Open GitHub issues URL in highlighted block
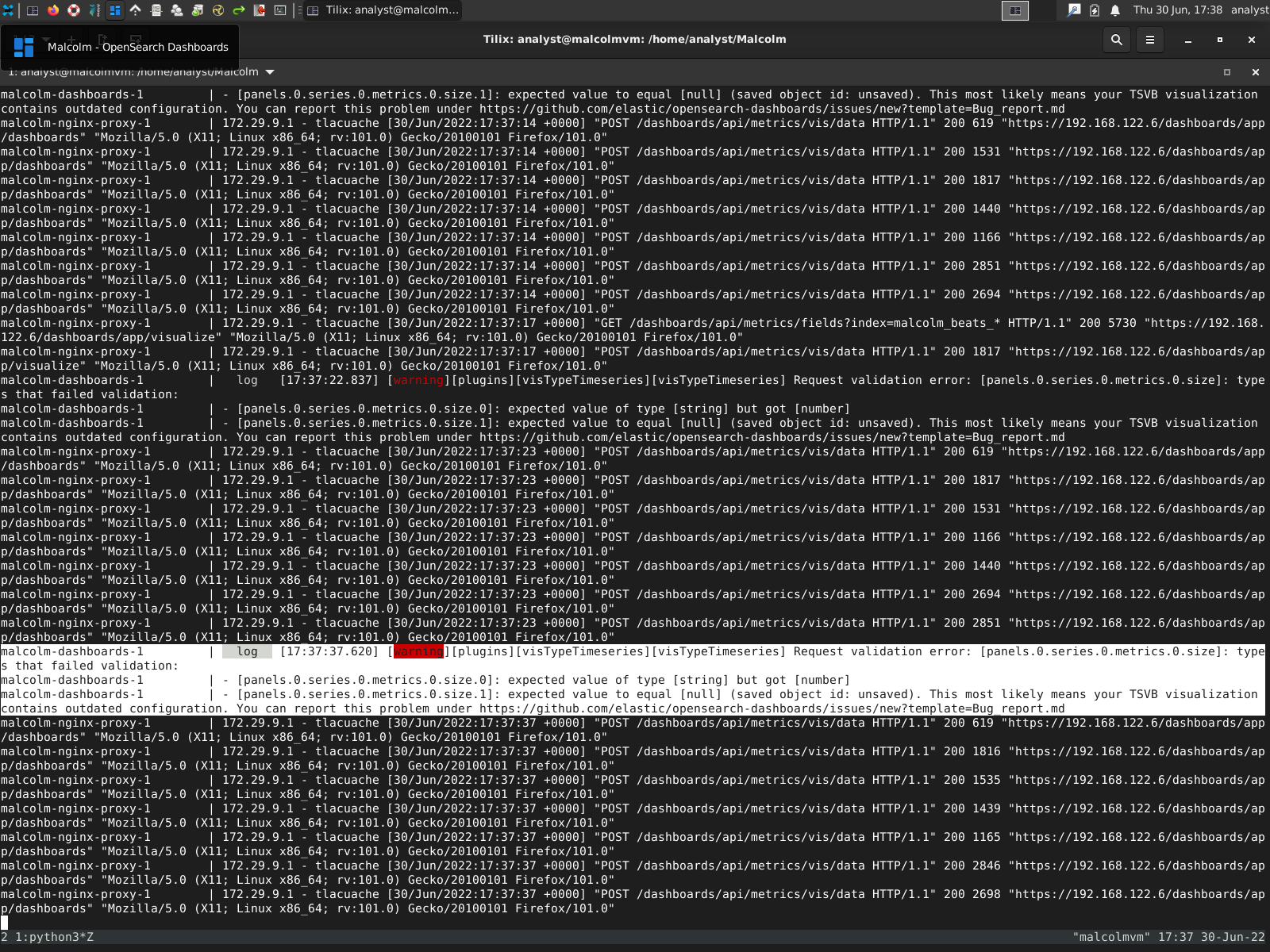 (x=772, y=708)
